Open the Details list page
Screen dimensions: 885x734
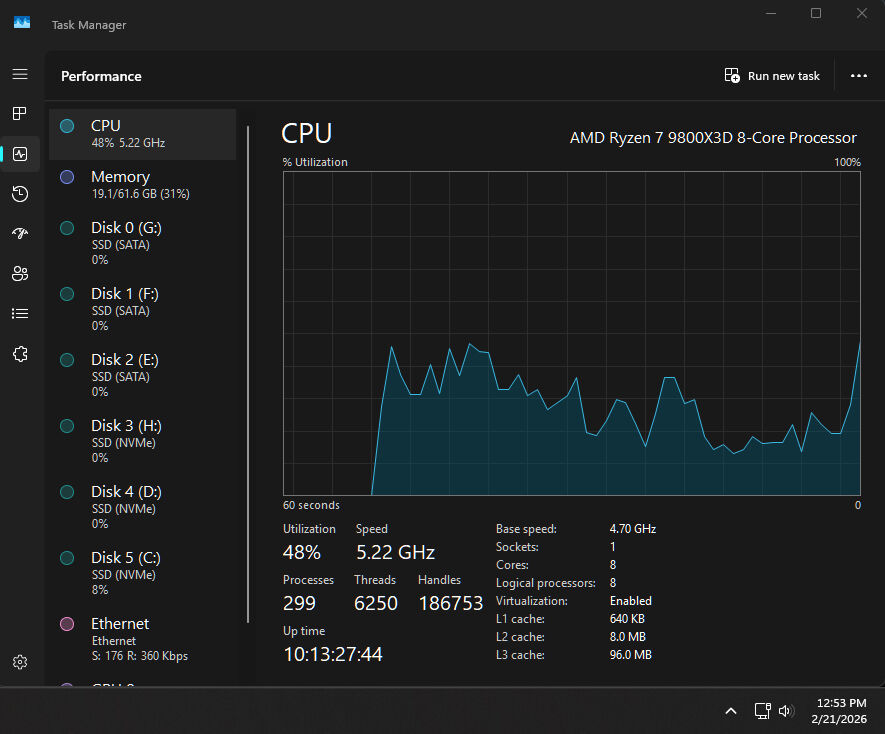pos(20,313)
